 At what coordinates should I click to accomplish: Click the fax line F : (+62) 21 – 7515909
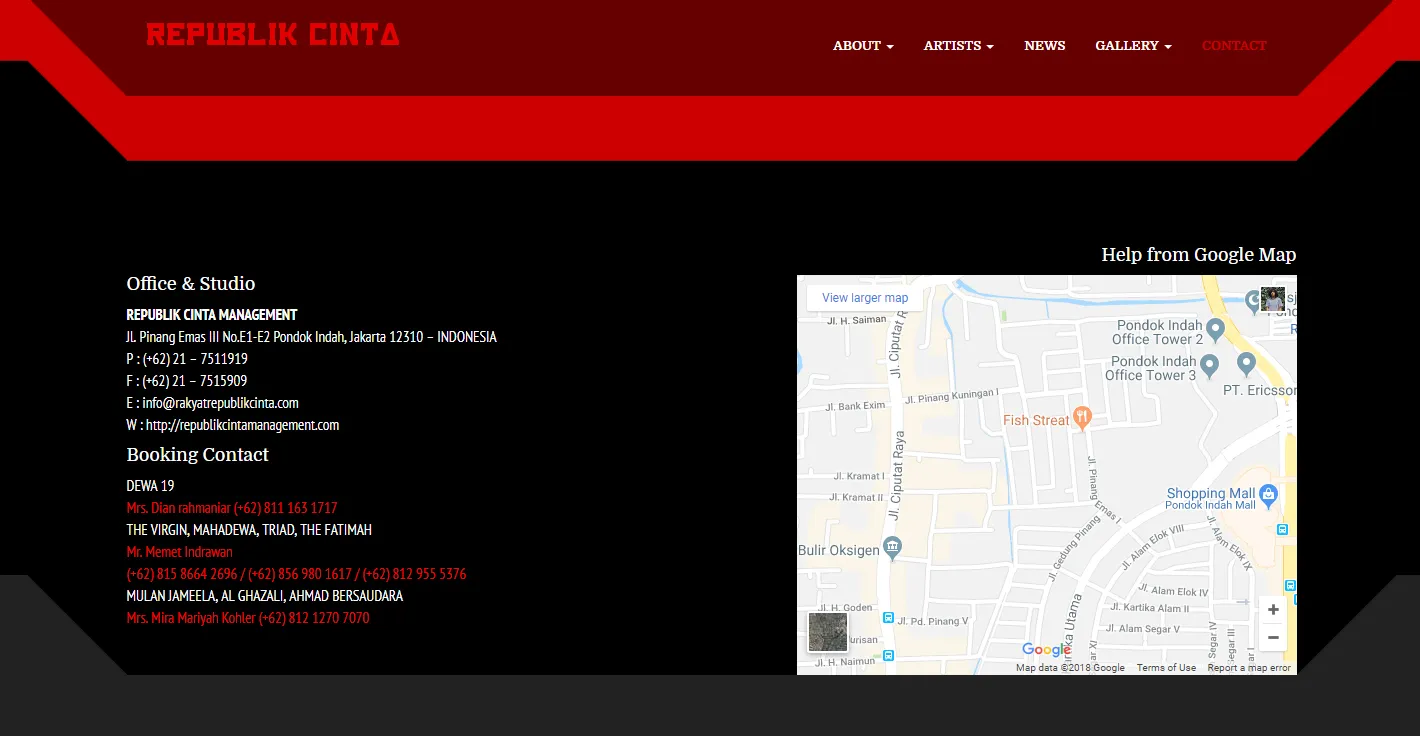pos(187,381)
